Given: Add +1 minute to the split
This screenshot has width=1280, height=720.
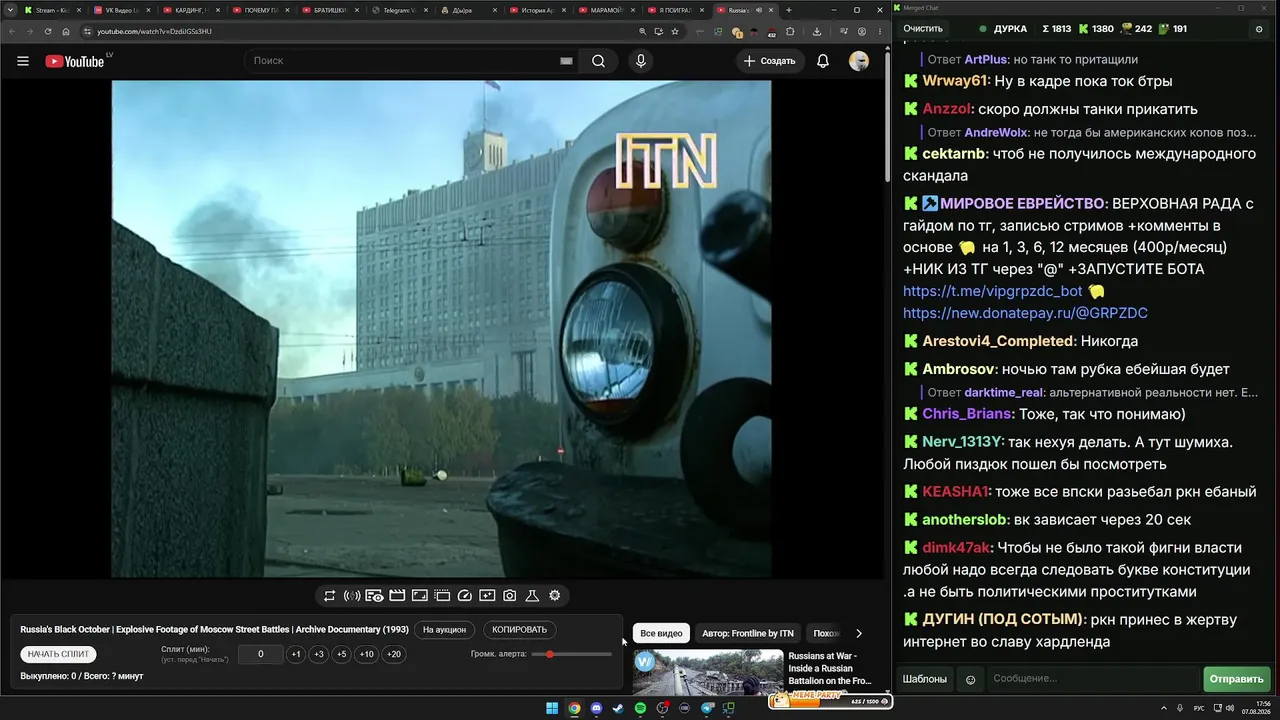Looking at the screenshot, I should click(296, 654).
